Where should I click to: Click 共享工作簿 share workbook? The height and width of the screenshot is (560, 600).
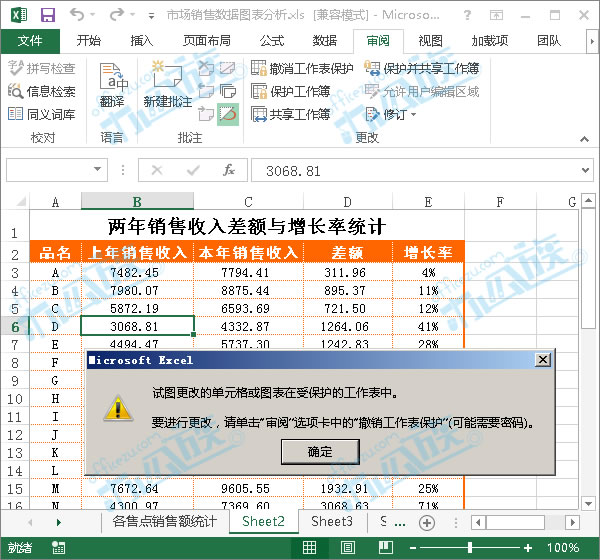pos(291,114)
